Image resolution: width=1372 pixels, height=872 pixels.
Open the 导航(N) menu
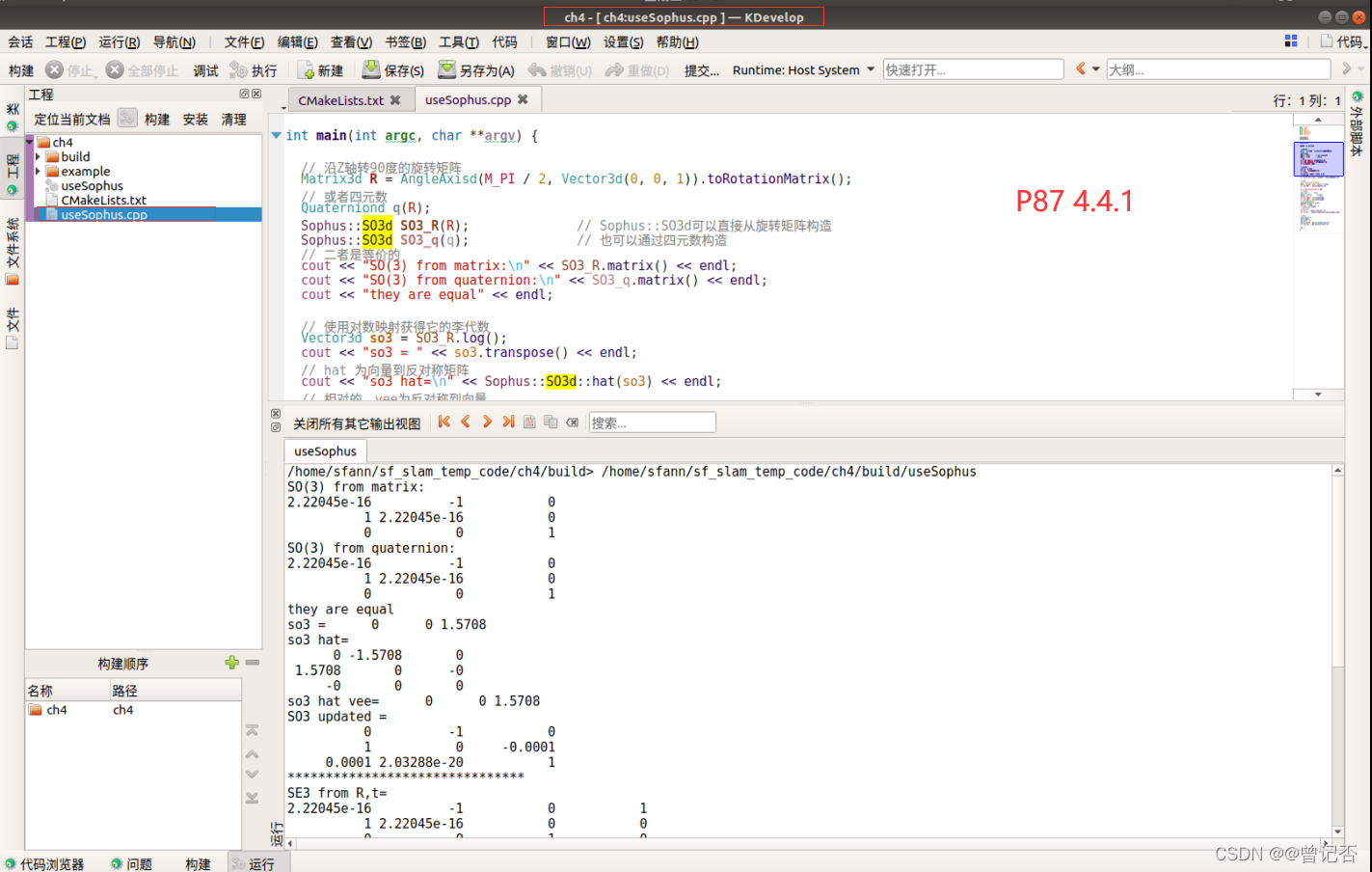coord(175,41)
